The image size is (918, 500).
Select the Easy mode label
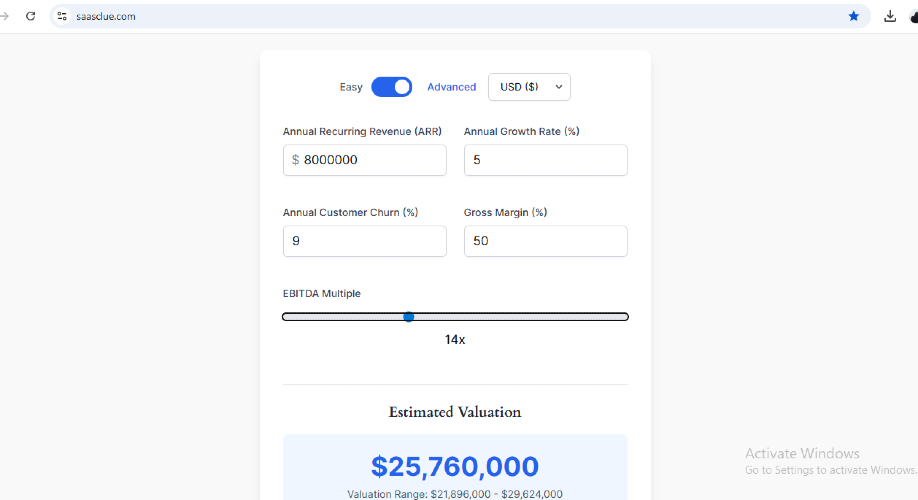point(351,87)
